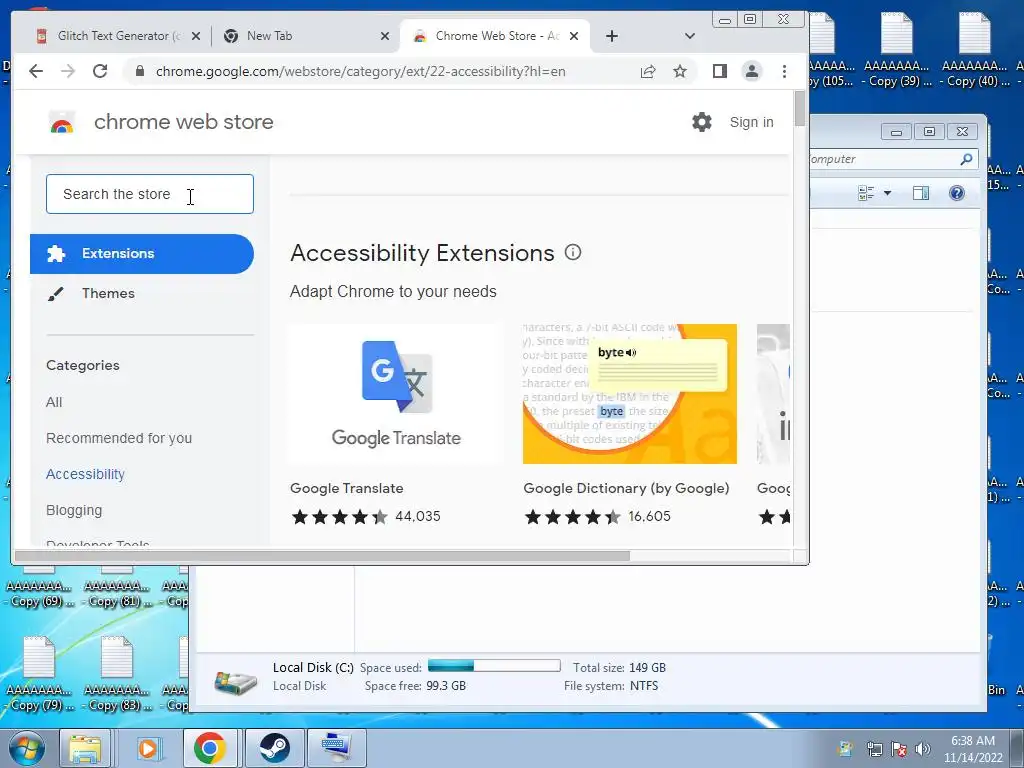Open the Windows Start orb
This screenshot has height=768, width=1024.
click(x=26, y=748)
